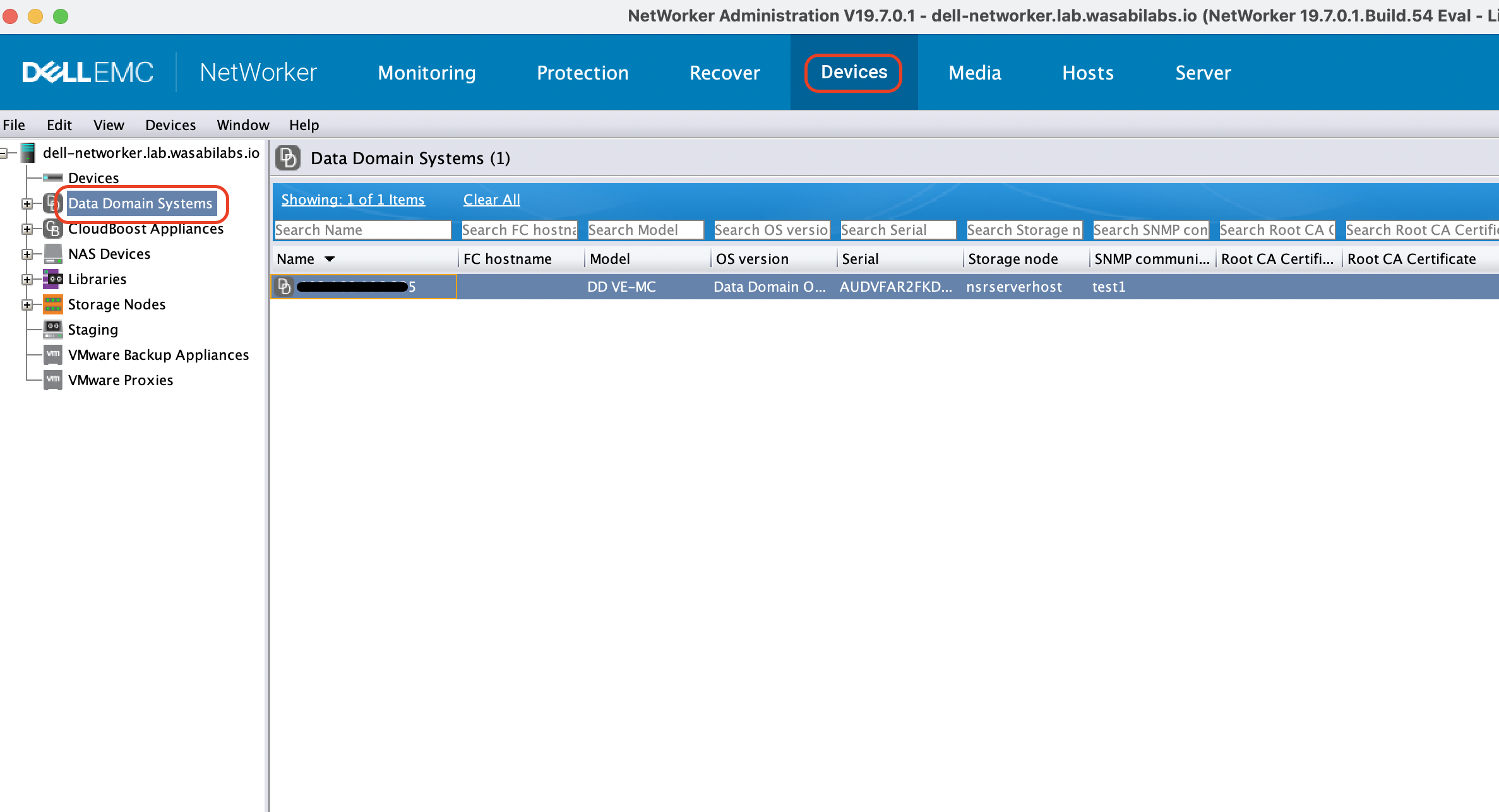Viewport: 1499px width, 812px height.
Task: Click the VMware Proxies tree icon
Action: pos(53,380)
